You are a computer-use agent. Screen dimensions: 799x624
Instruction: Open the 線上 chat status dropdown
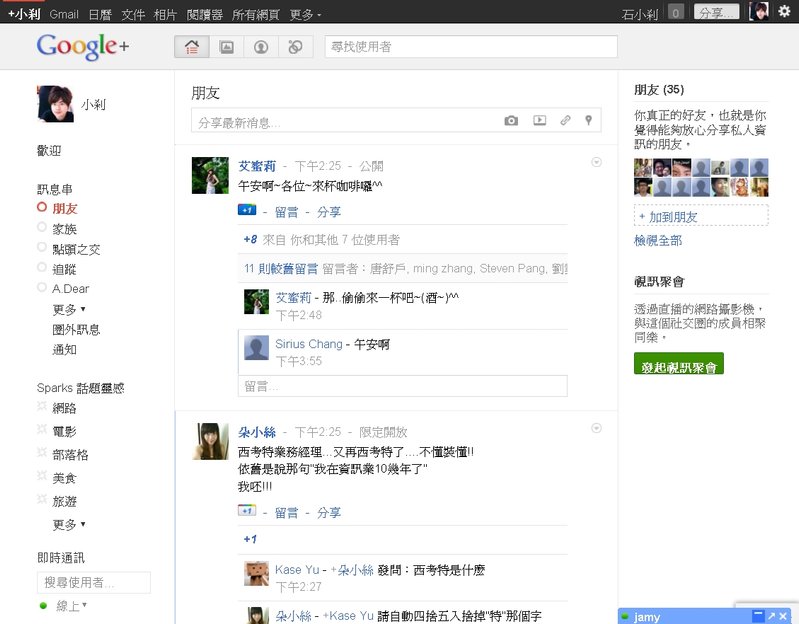tap(71, 606)
